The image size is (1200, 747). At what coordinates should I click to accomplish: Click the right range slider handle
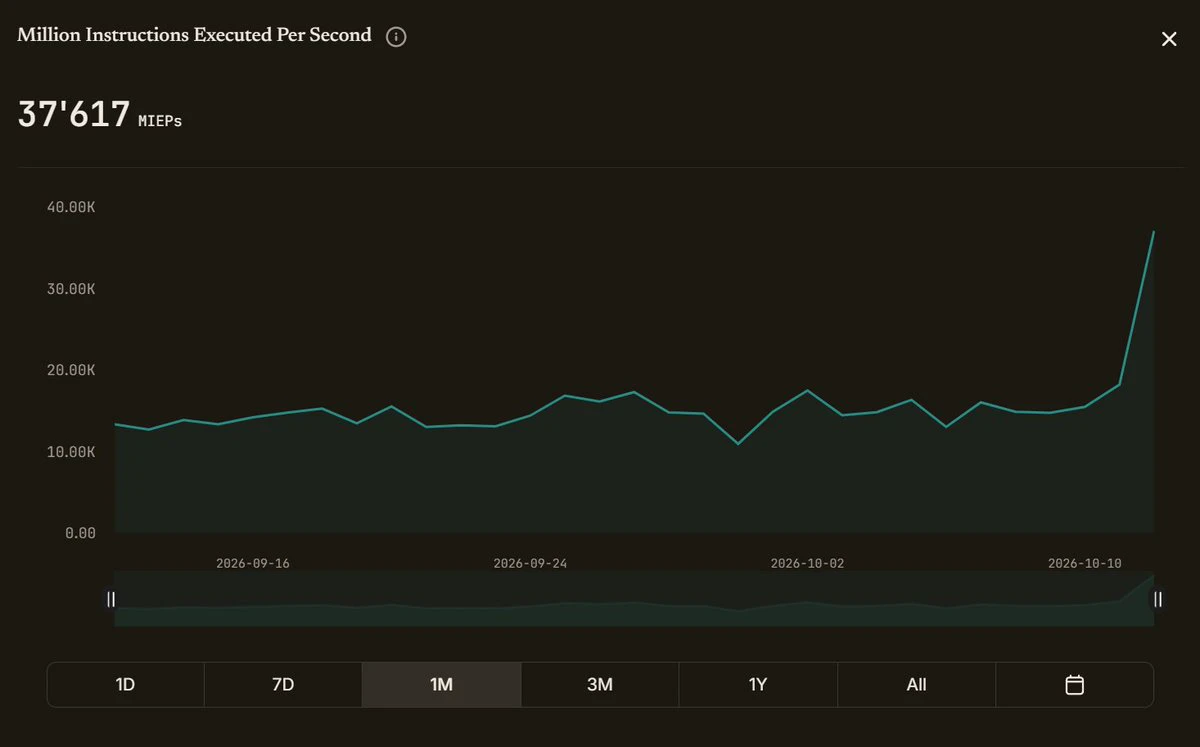[x=1158, y=599]
